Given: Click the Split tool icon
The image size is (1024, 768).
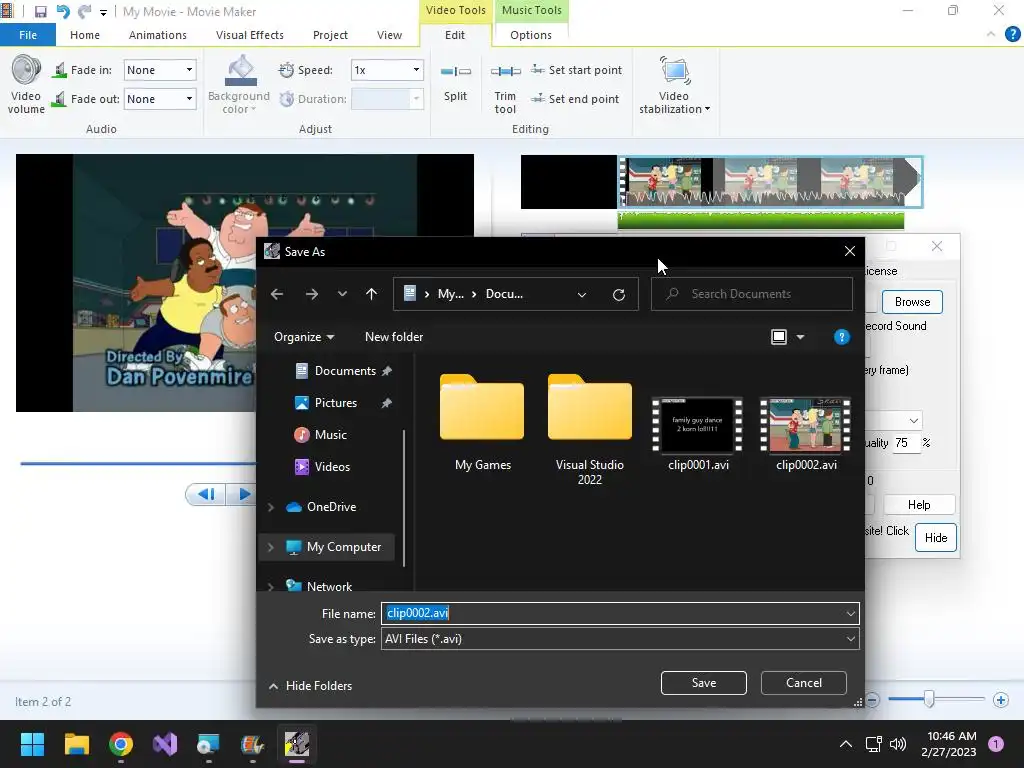Looking at the screenshot, I should [455, 71].
